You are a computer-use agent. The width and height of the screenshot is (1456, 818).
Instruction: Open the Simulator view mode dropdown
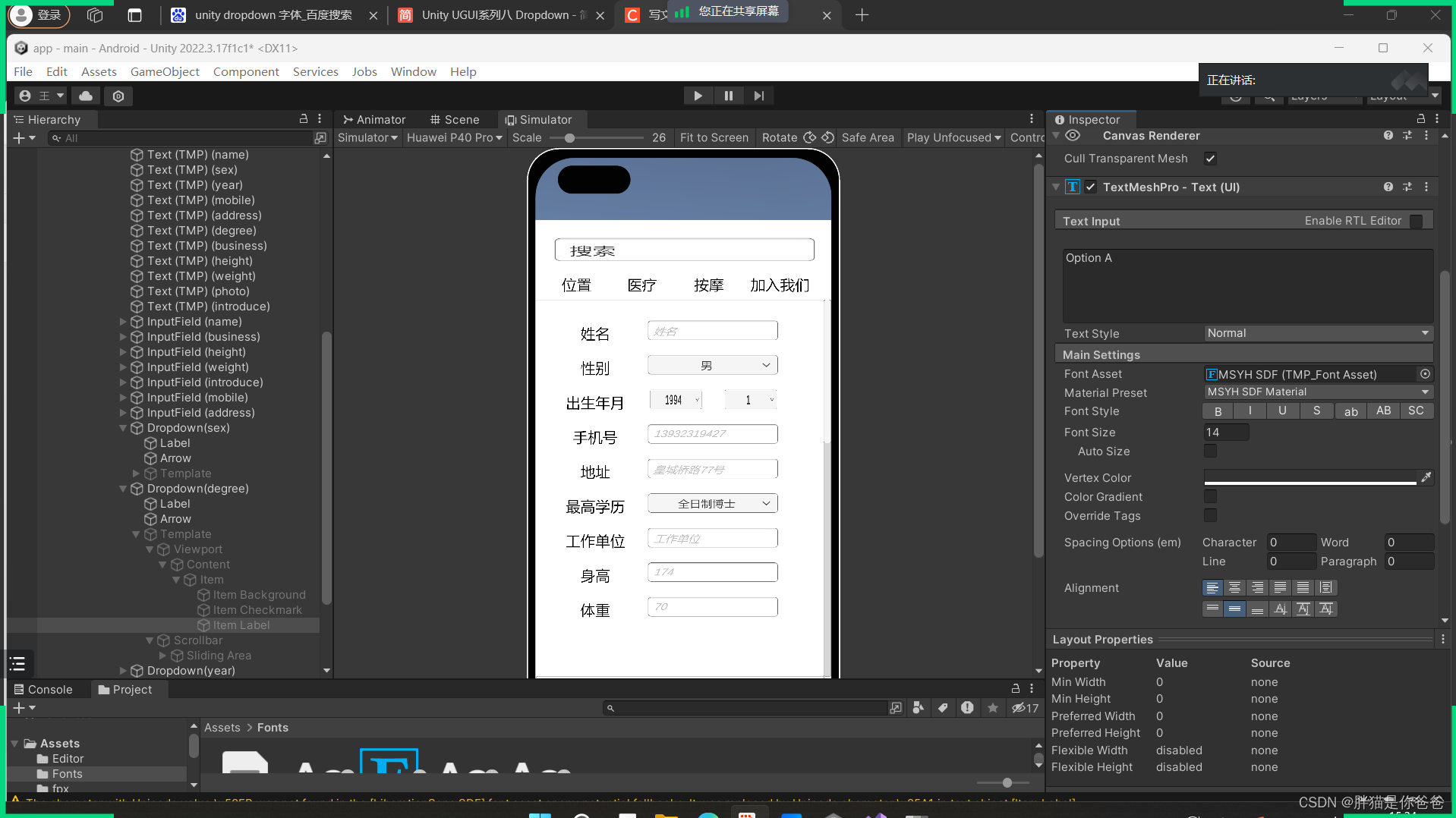tap(367, 137)
